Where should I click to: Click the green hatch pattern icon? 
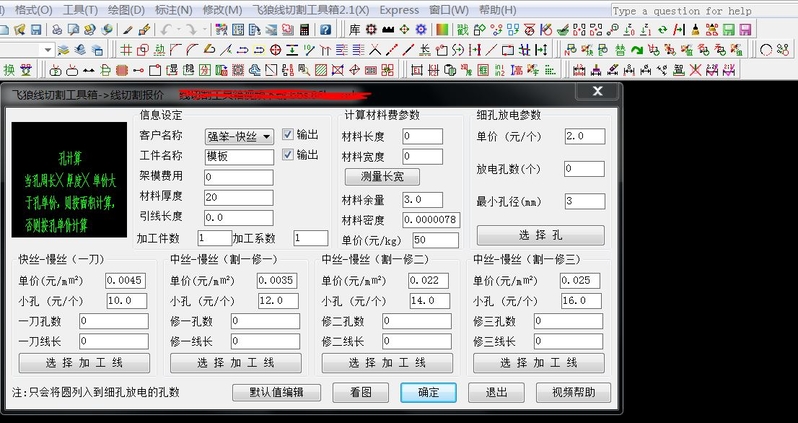[x=321, y=70]
